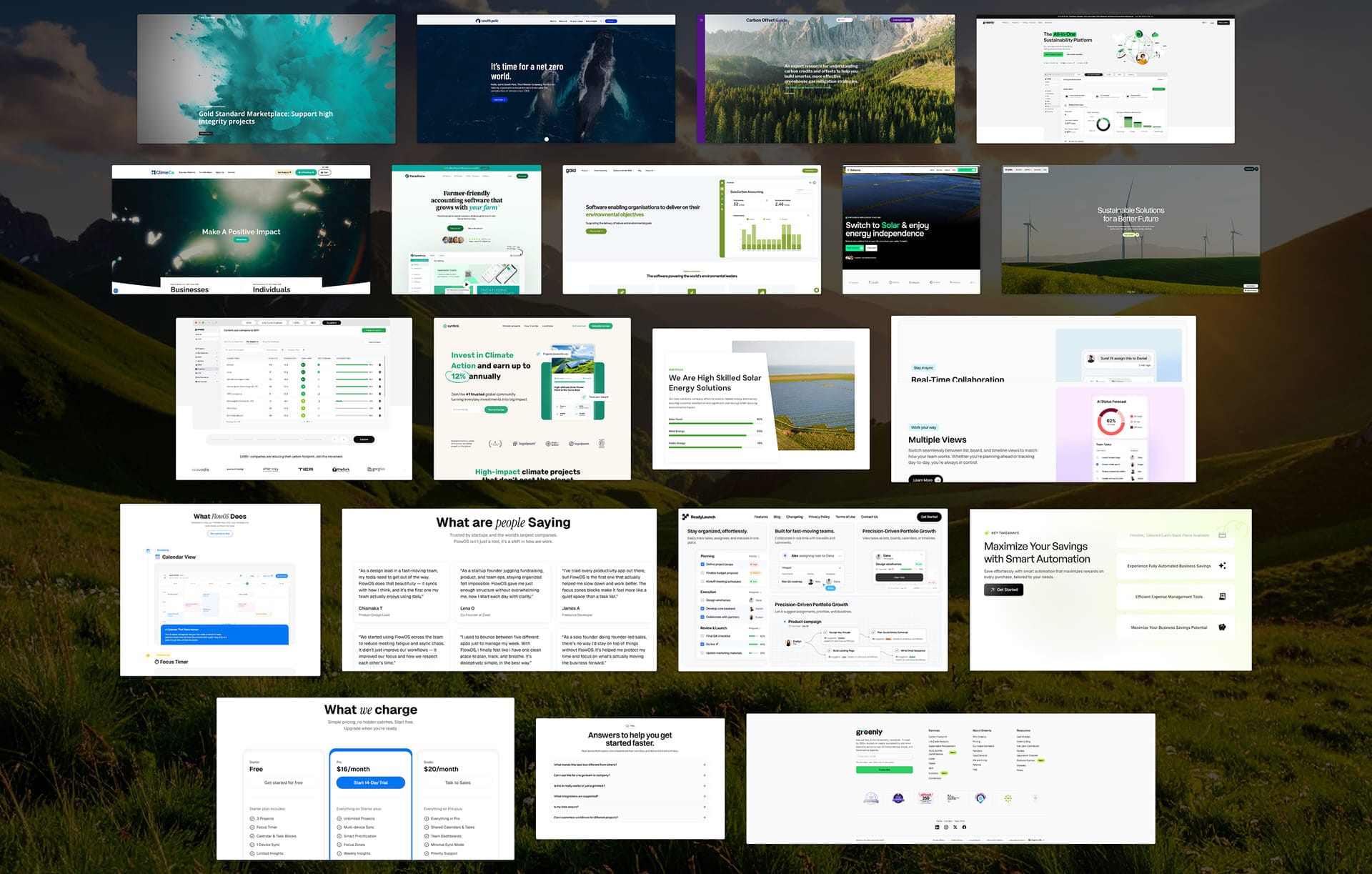Image resolution: width=1372 pixels, height=874 pixels.
Task: Click the ReadyLaunch logo icon in the navbar
Action: click(x=685, y=517)
